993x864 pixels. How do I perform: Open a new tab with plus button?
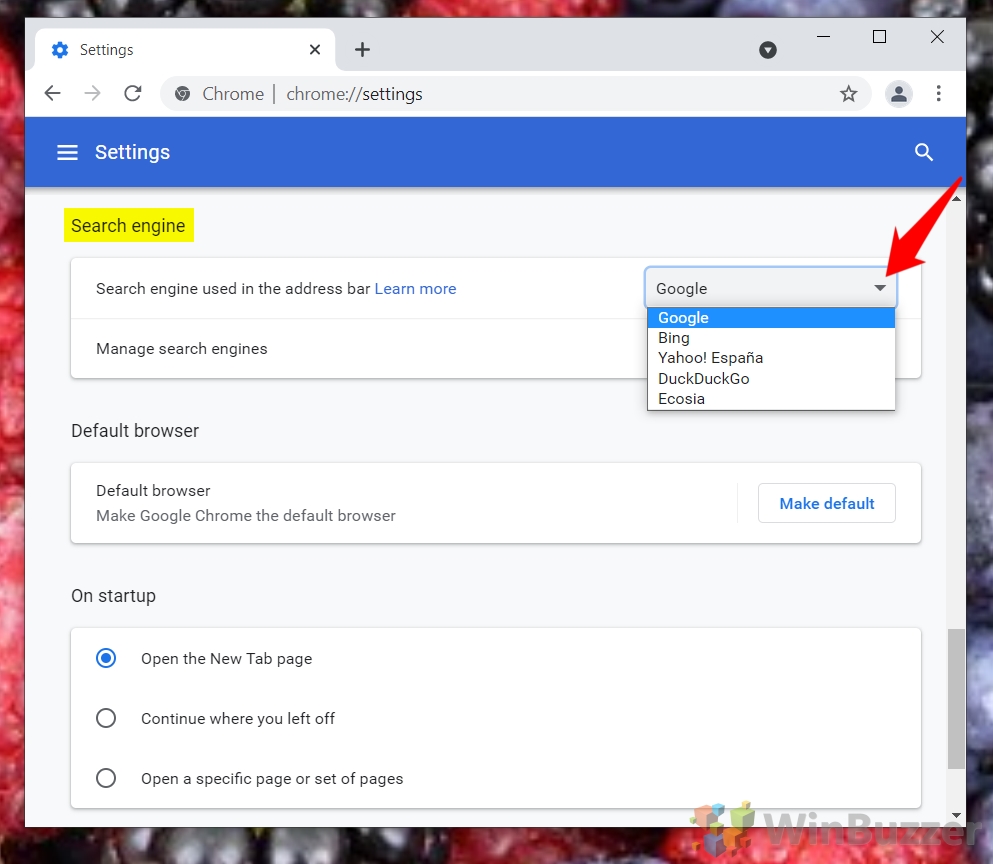pos(362,49)
